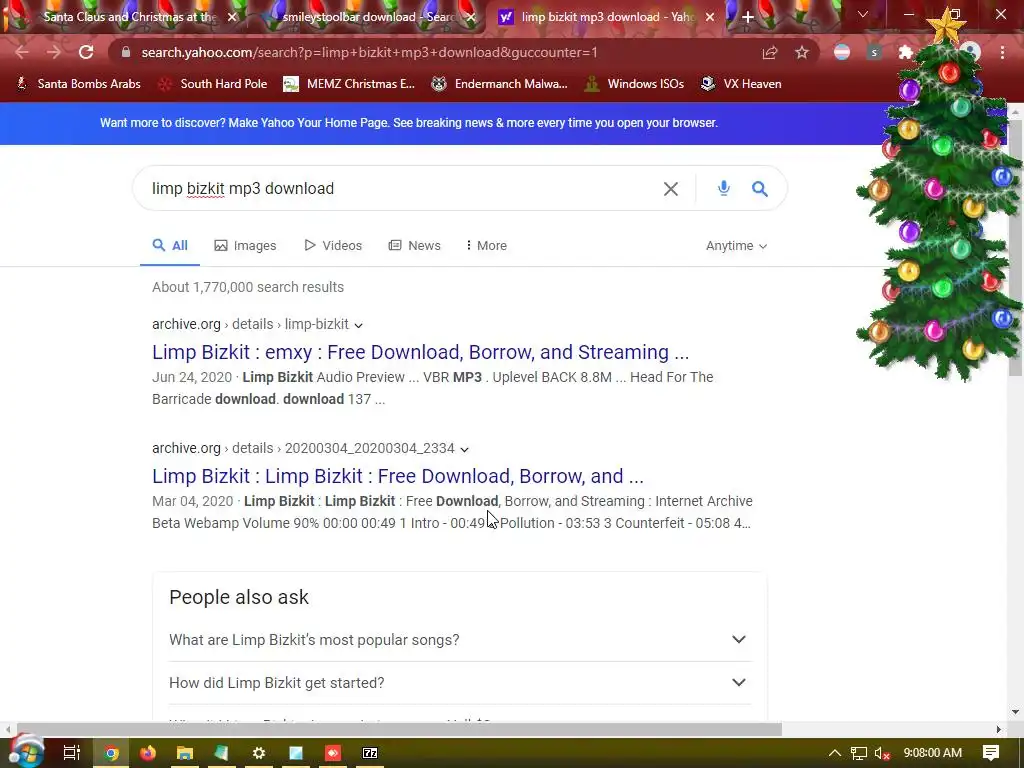The image size is (1024, 768).
Task: Close the smileystoolbar download tab
Action: coord(471,17)
